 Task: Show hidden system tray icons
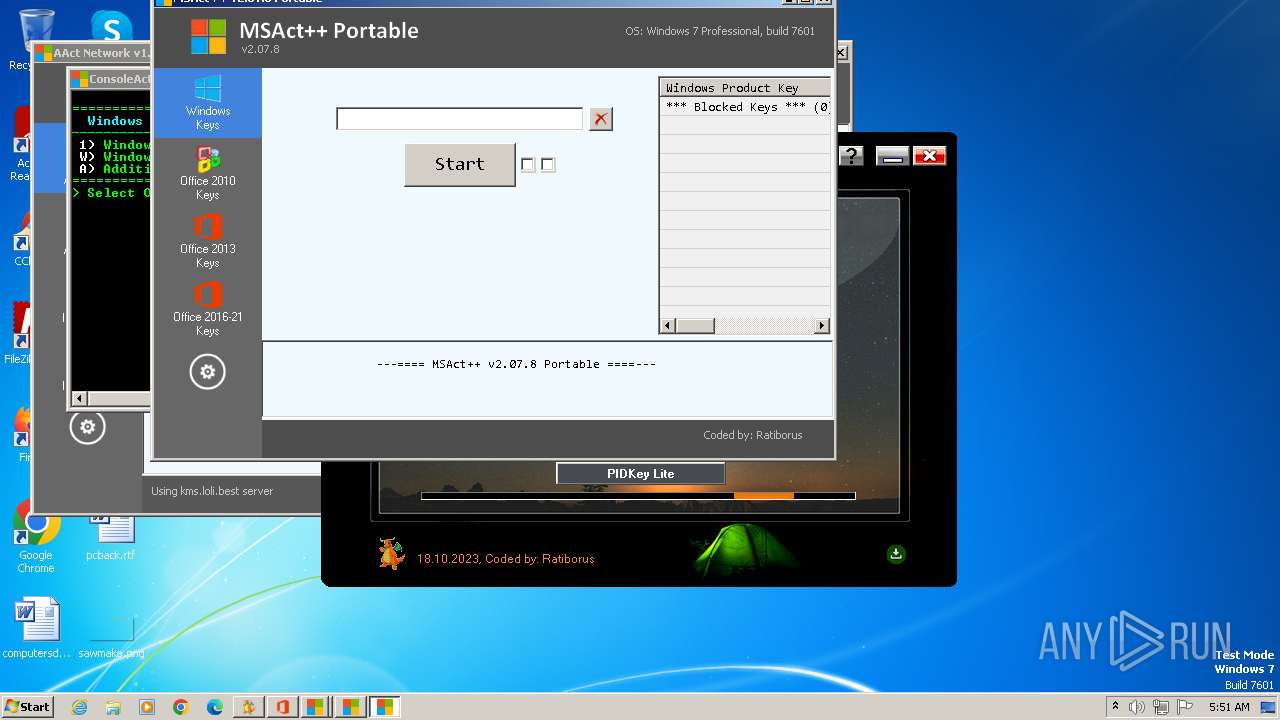pyautogui.click(x=1115, y=706)
